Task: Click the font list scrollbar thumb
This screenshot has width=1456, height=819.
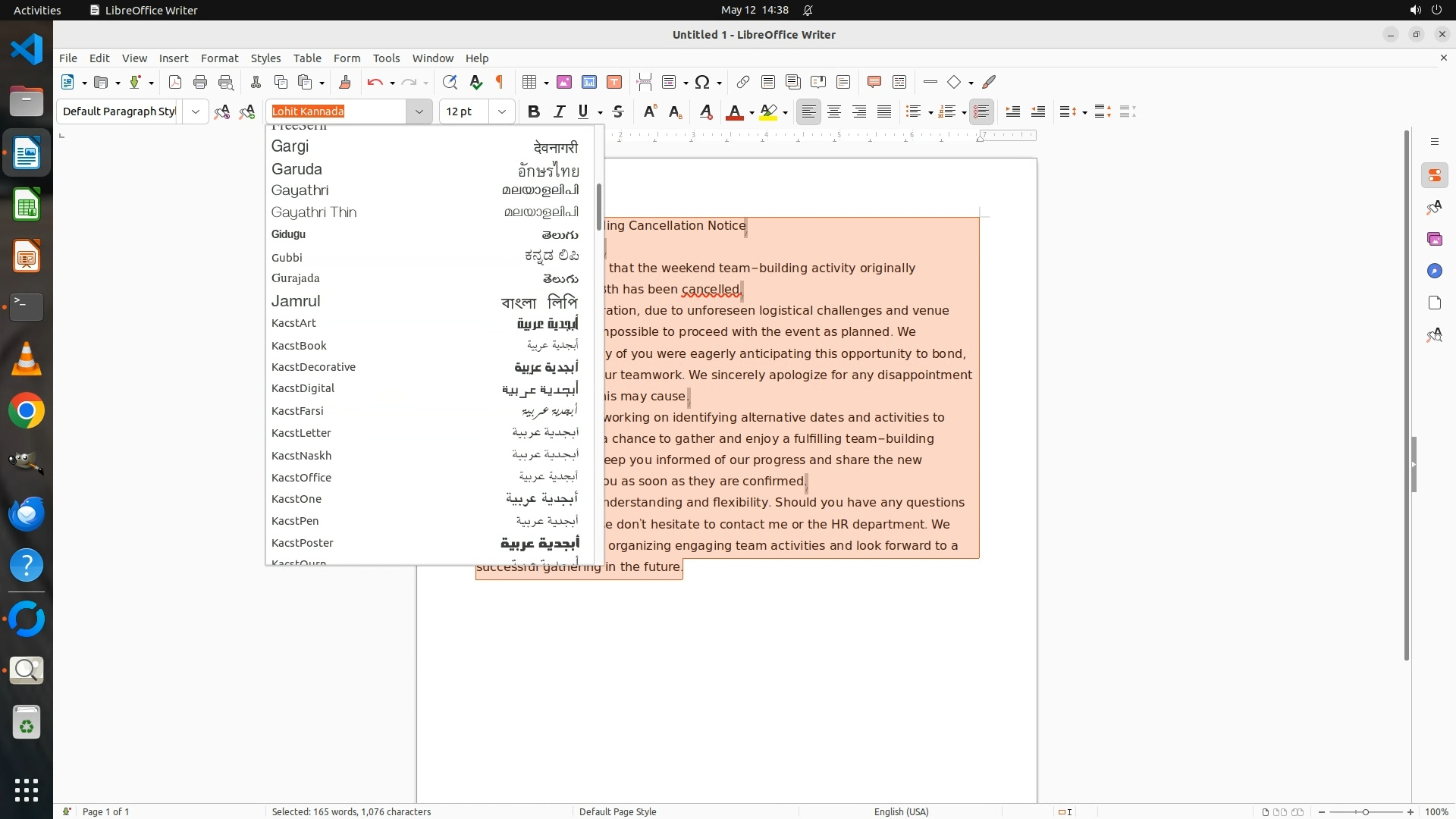Action: click(598, 206)
